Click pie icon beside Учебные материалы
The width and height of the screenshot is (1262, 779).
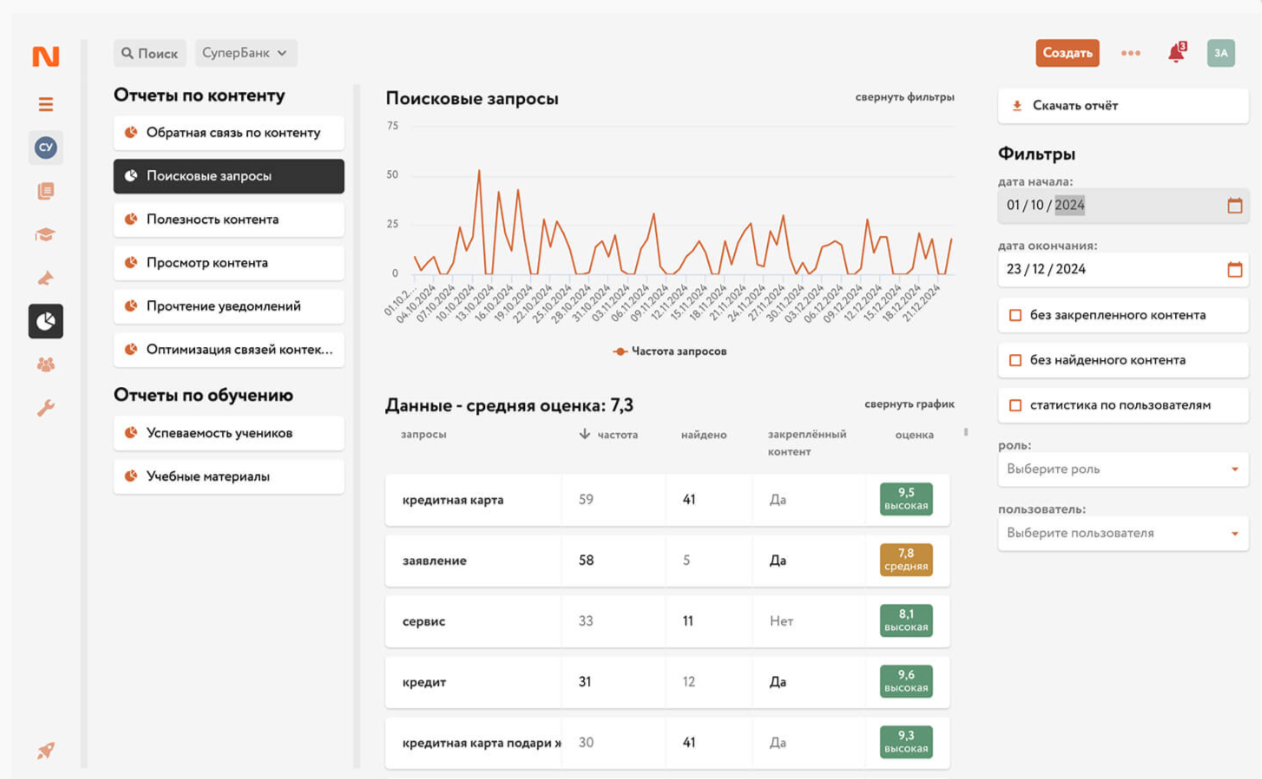tap(131, 476)
